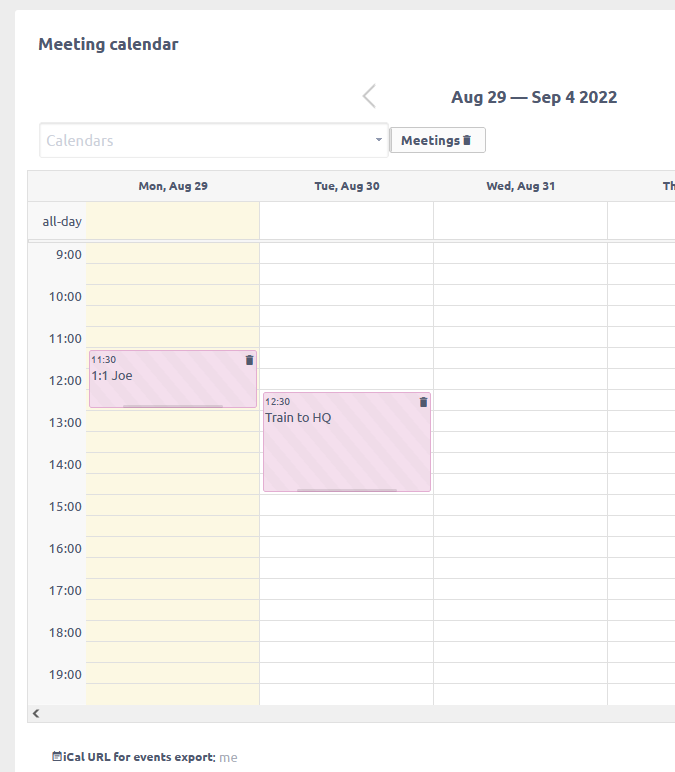Click the trash icon in Meetings button
Screen dimensions: 675x772
(467, 140)
